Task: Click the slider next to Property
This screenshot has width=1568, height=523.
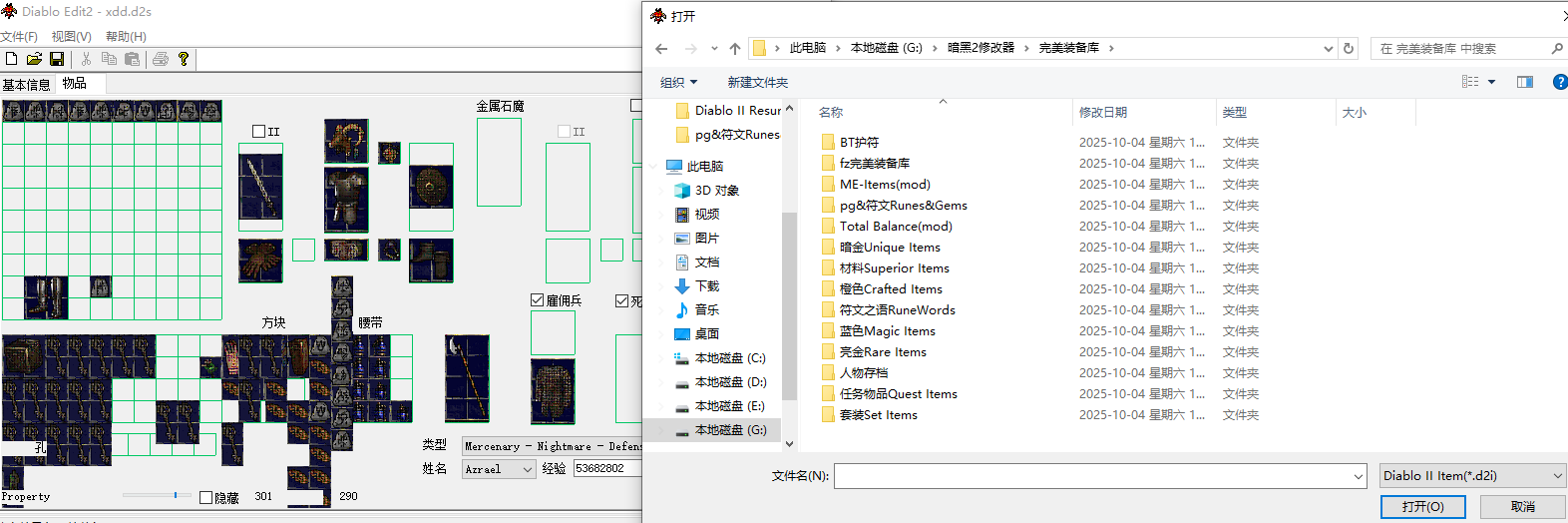Action: (176, 495)
